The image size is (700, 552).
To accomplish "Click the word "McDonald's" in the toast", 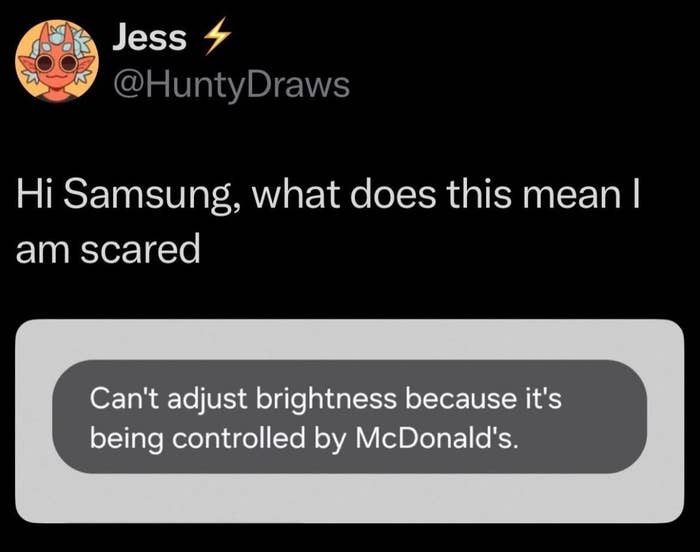I will 438,438.
